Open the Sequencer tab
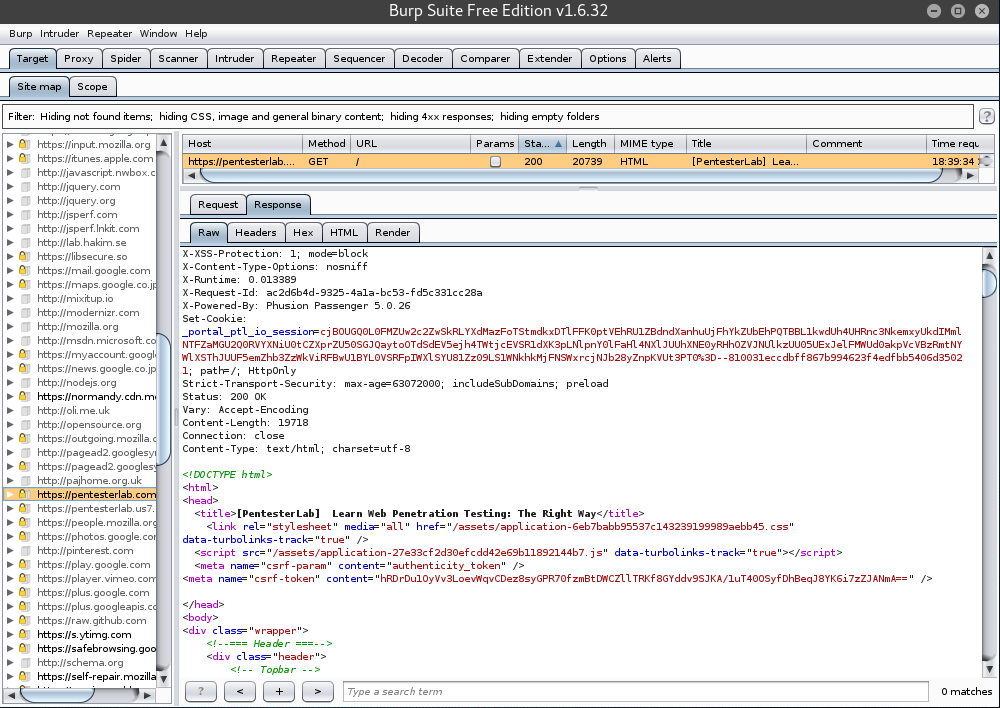This screenshot has width=1000, height=708. 359,59
